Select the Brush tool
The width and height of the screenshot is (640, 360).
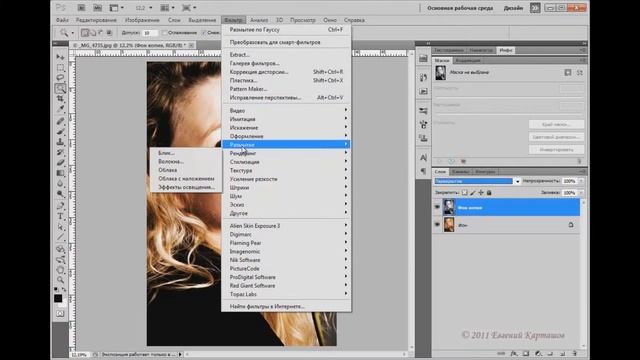pyautogui.click(x=60, y=131)
